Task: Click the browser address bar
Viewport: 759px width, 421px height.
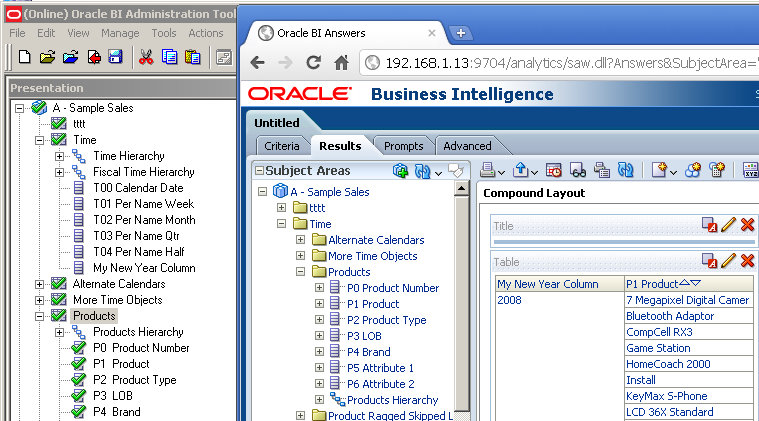Action: (x=562, y=63)
